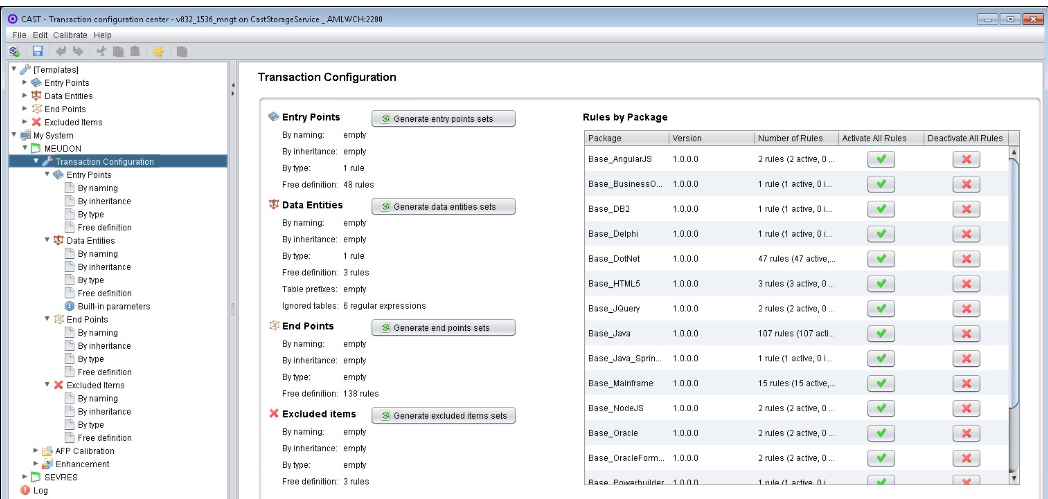Open the Help menu

coord(102,35)
